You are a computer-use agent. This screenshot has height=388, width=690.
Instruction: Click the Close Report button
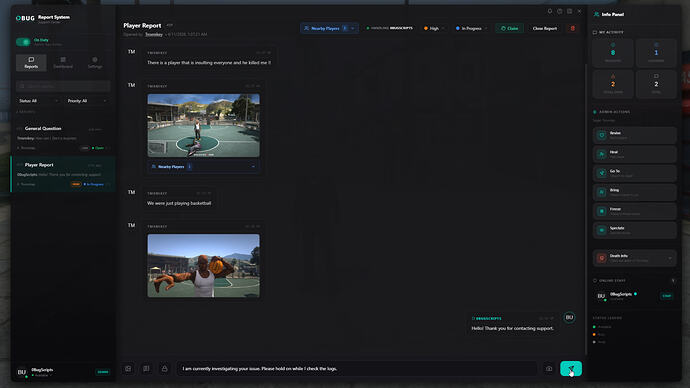[545, 28]
